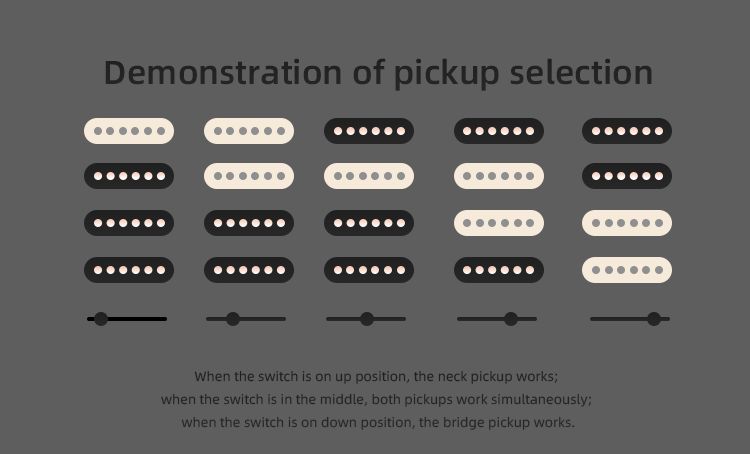Screen dimensions: 750x454
Task: Select the bottom black pickup in the fourth column
Action: pos(499,270)
